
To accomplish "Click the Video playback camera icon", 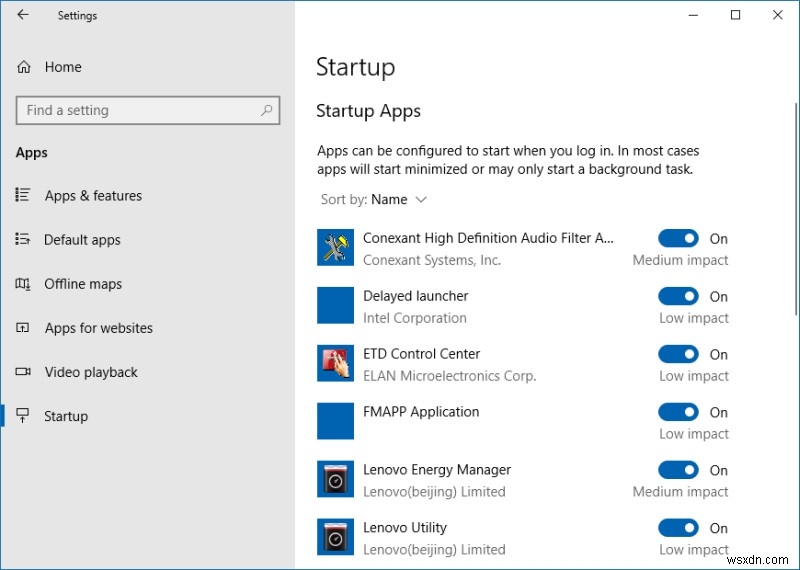I will click(23, 371).
